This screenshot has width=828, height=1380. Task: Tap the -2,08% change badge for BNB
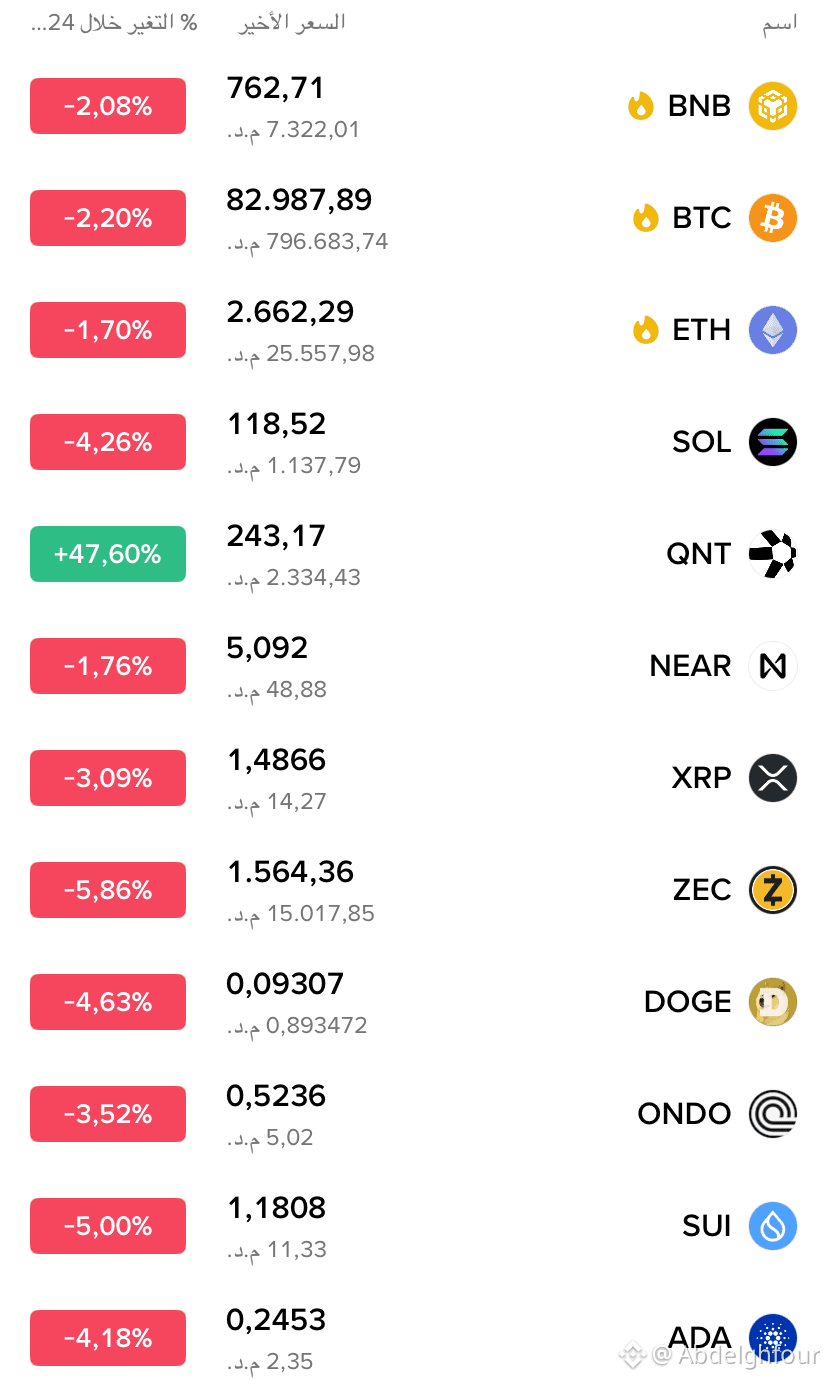(108, 106)
